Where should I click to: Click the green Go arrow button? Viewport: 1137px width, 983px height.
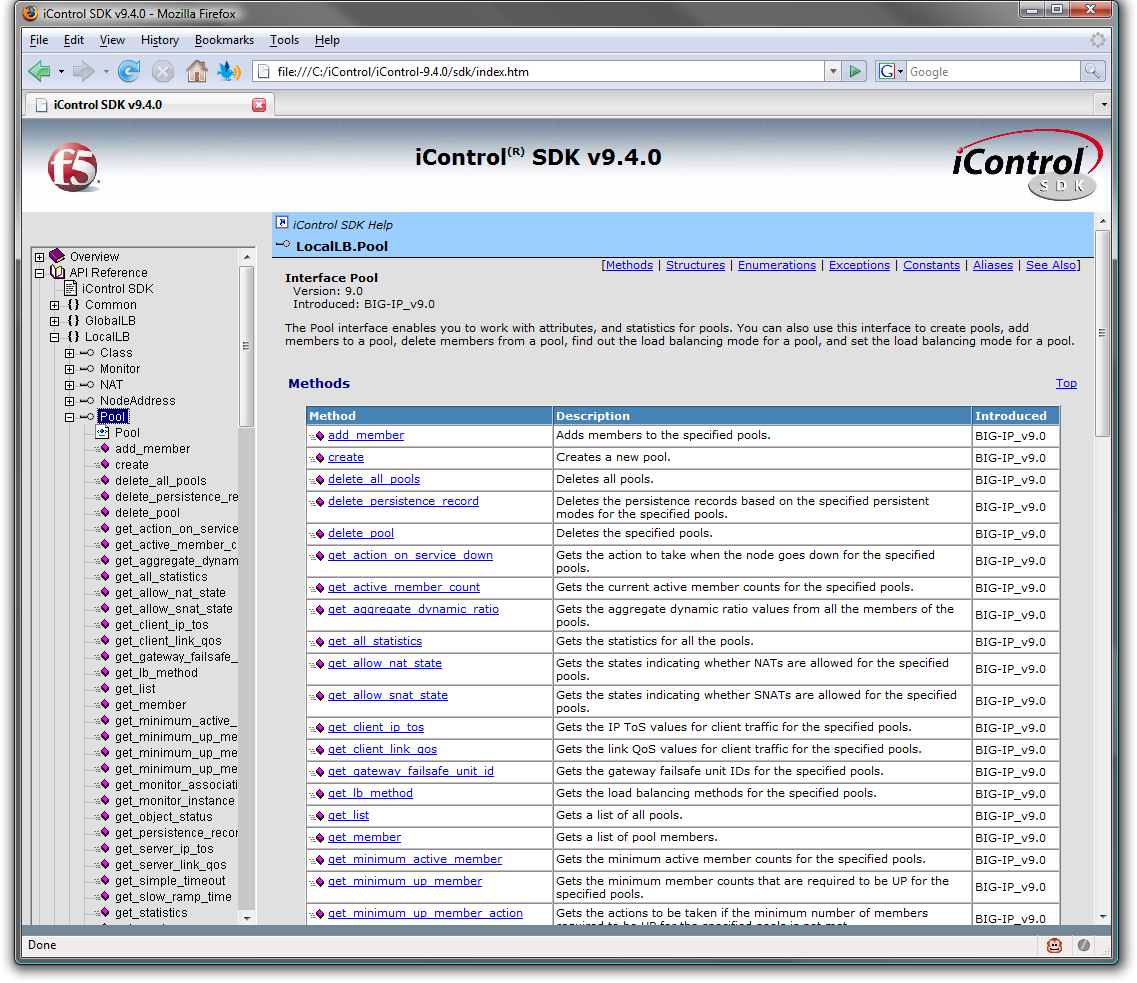coord(856,71)
